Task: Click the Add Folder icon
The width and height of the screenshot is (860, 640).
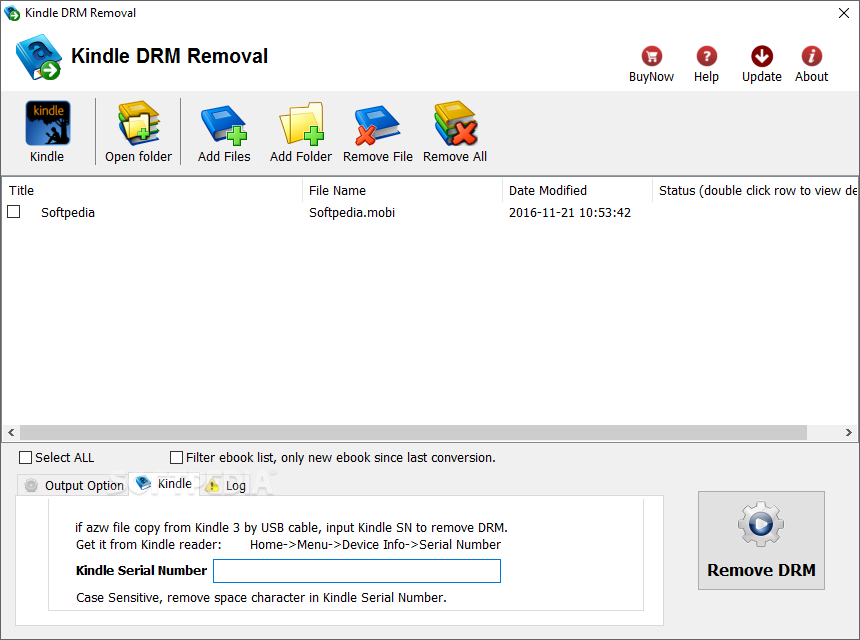Action: pyautogui.click(x=302, y=123)
